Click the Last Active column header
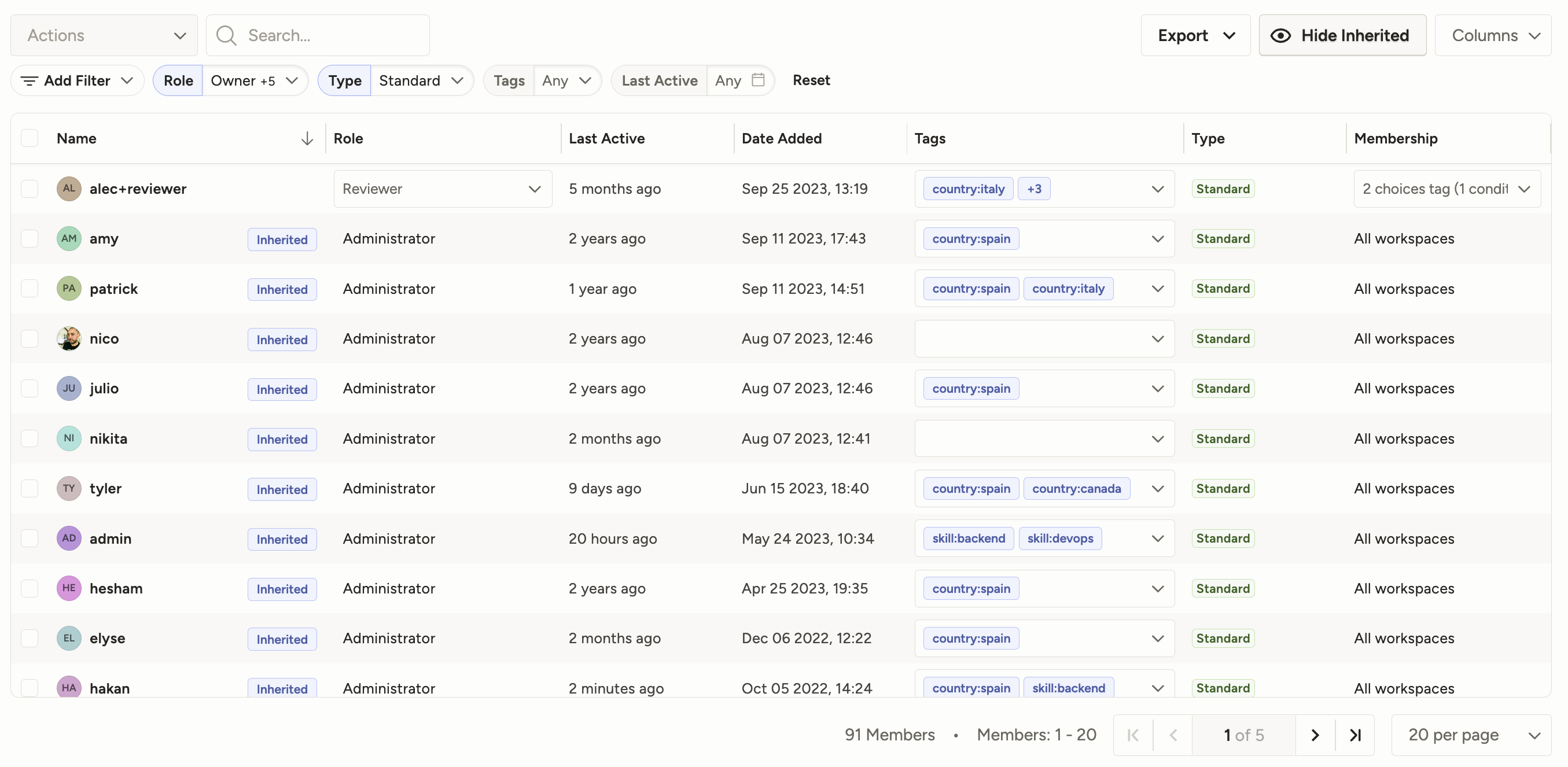This screenshot has width=1568, height=767. (606, 138)
